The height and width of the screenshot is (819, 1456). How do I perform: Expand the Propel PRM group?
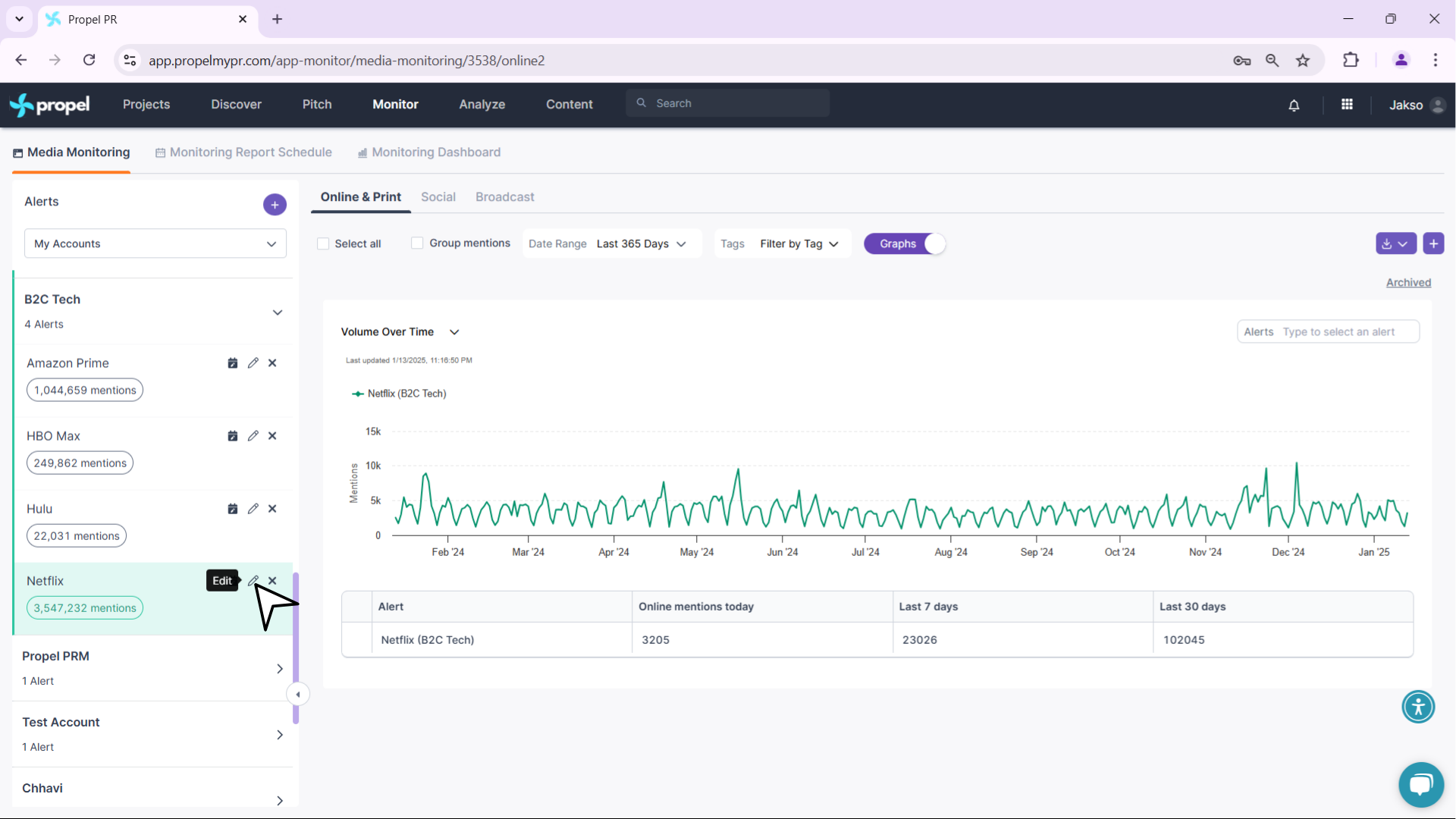[280, 669]
